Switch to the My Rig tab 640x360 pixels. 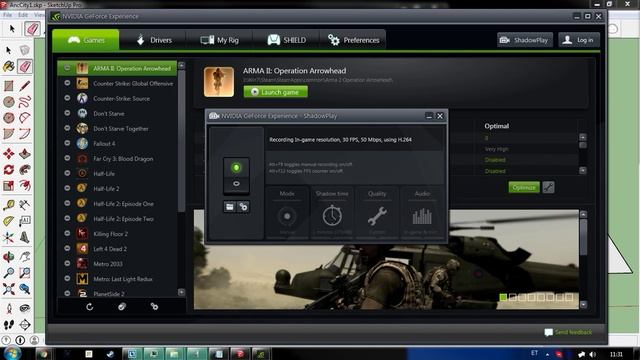click(220, 40)
